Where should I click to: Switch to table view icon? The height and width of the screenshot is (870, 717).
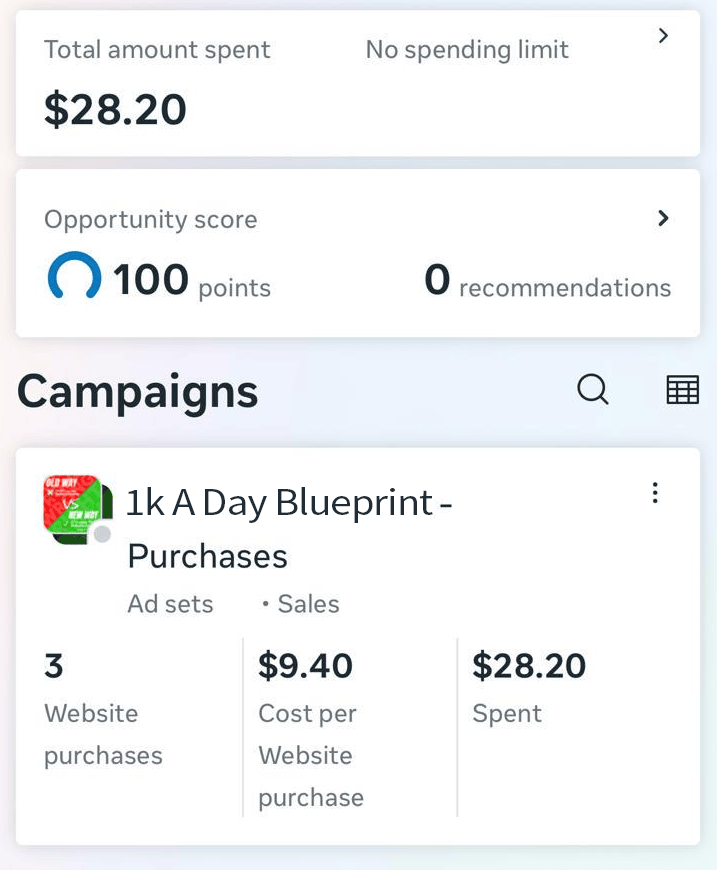click(682, 390)
